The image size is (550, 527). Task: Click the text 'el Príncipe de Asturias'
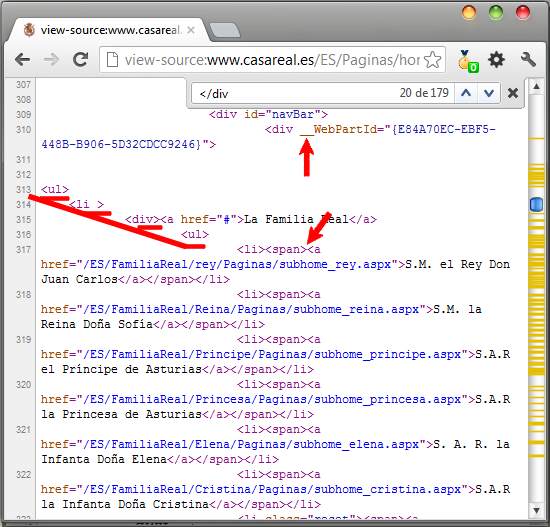pyautogui.click(x=121, y=369)
